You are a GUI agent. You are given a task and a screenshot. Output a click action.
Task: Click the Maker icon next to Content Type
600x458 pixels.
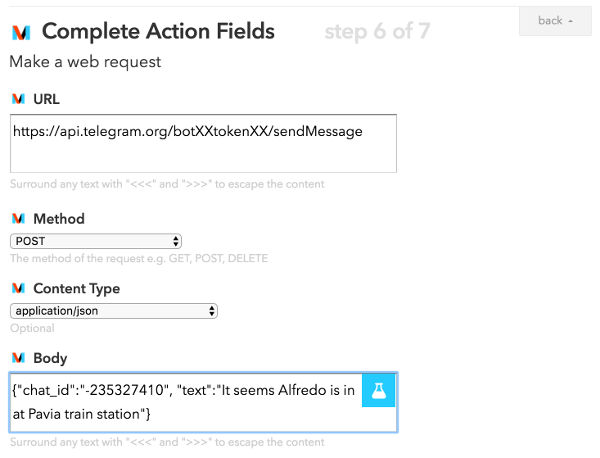[x=18, y=288]
